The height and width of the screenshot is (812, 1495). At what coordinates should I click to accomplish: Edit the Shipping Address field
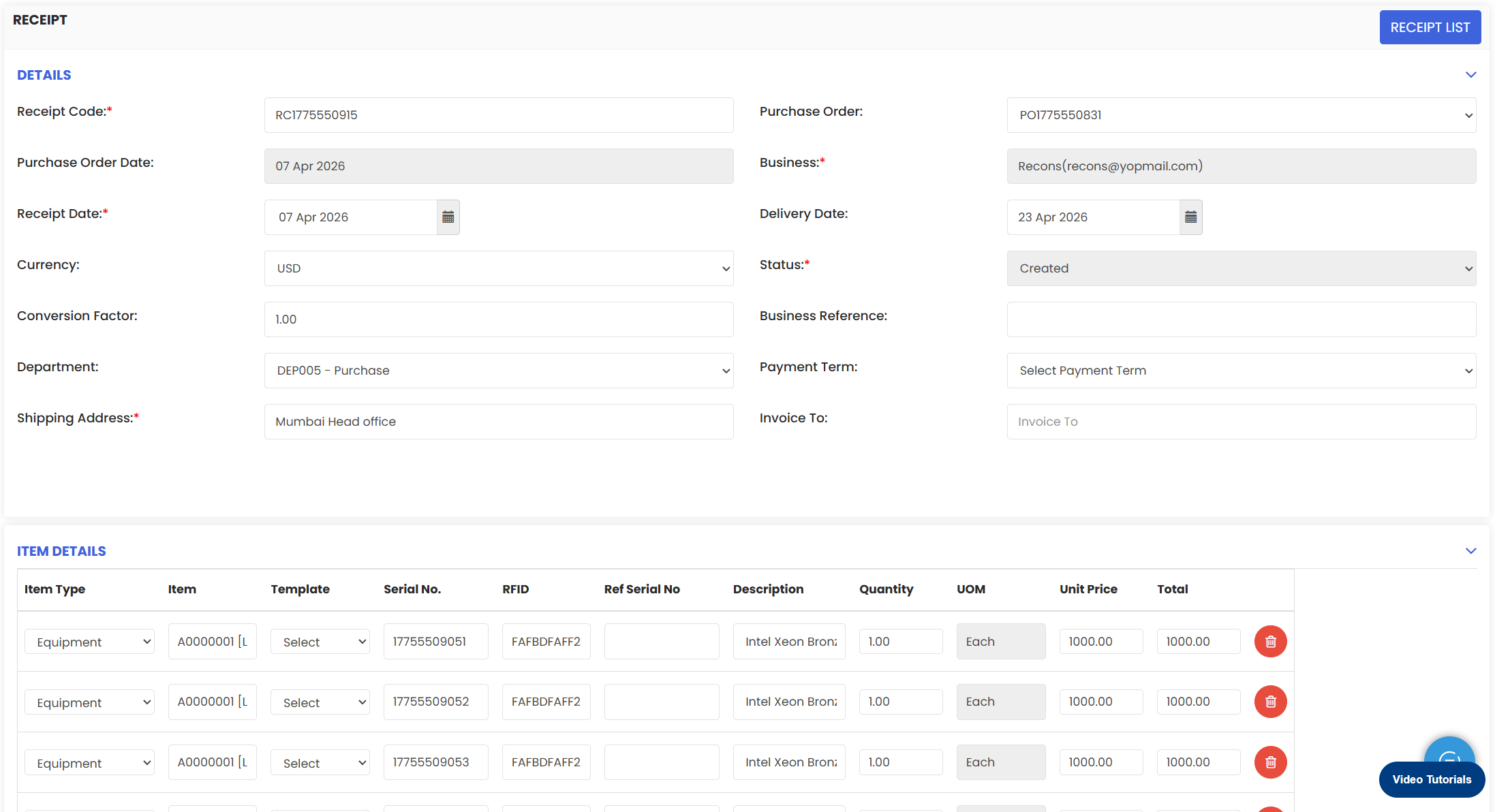click(498, 422)
